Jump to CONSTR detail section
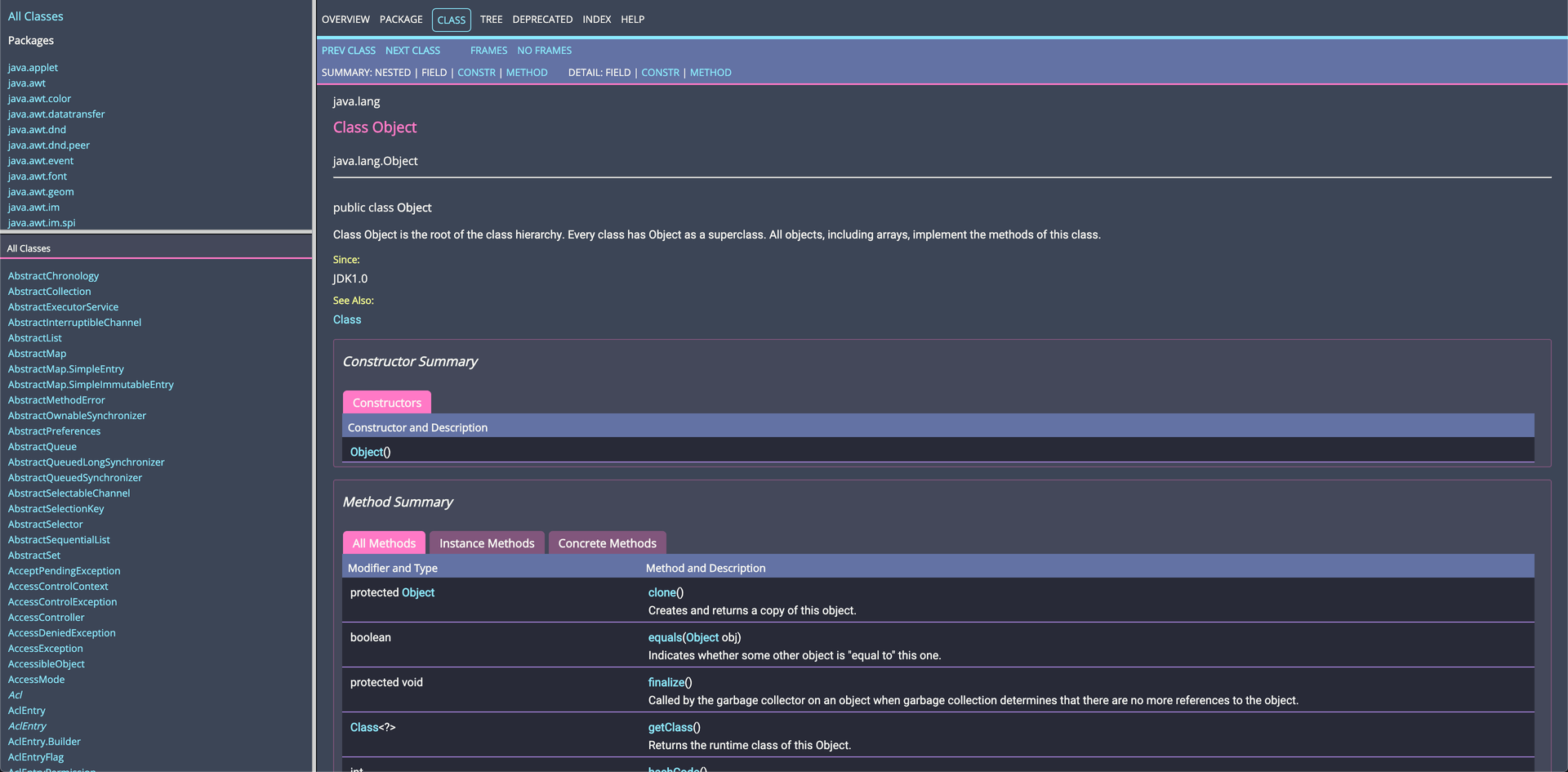 click(x=660, y=72)
